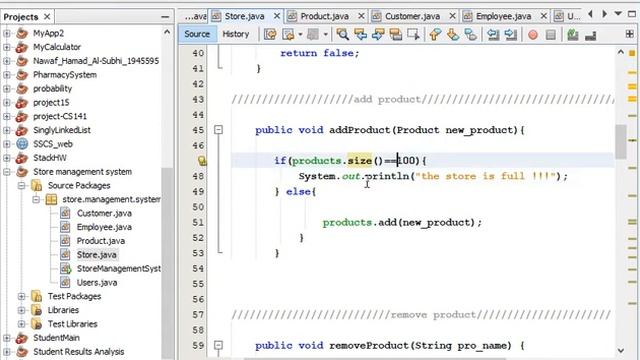Click the Back navigation icon in editor toolbar

(288, 35)
